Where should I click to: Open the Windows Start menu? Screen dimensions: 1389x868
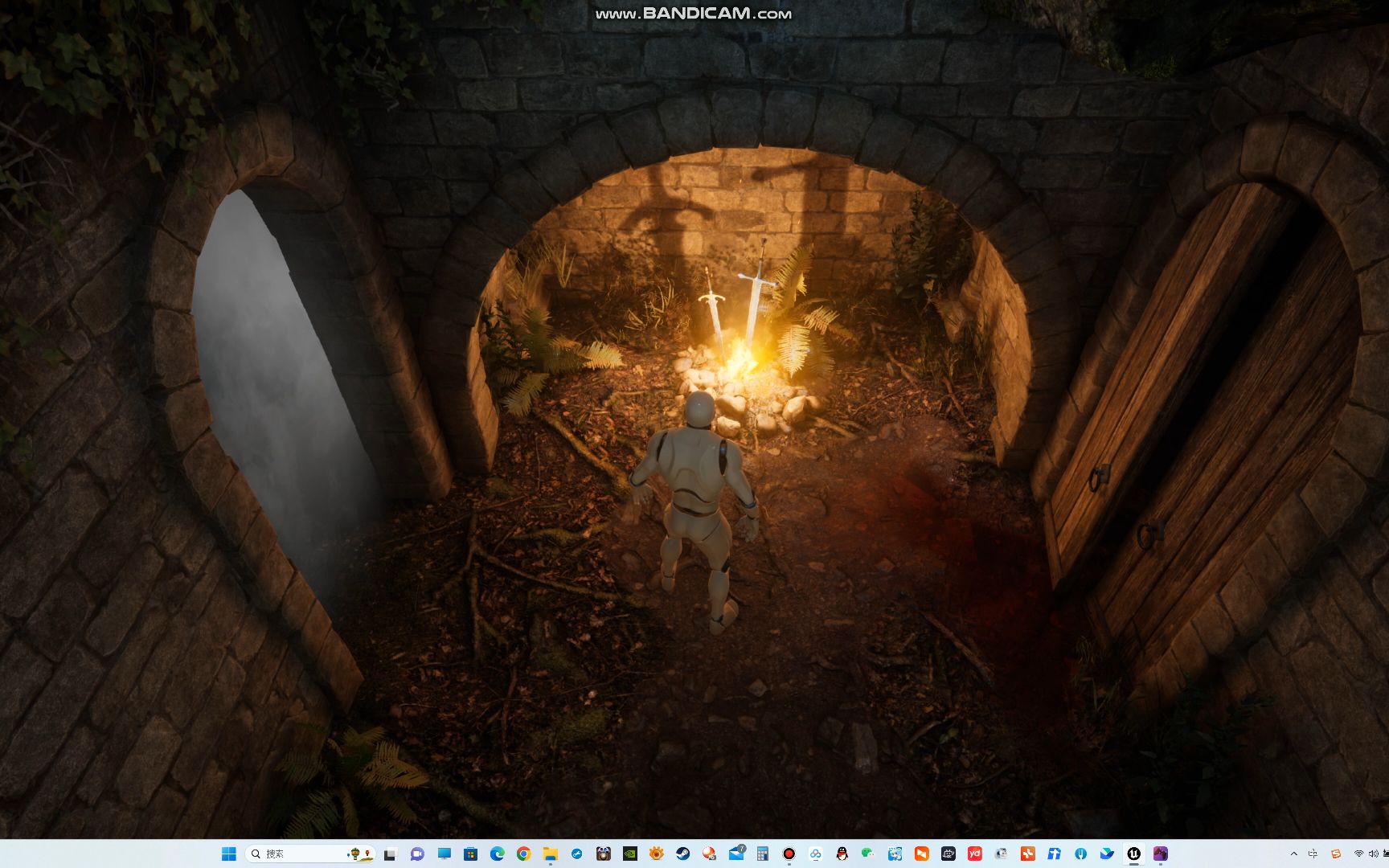pyautogui.click(x=229, y=854)
